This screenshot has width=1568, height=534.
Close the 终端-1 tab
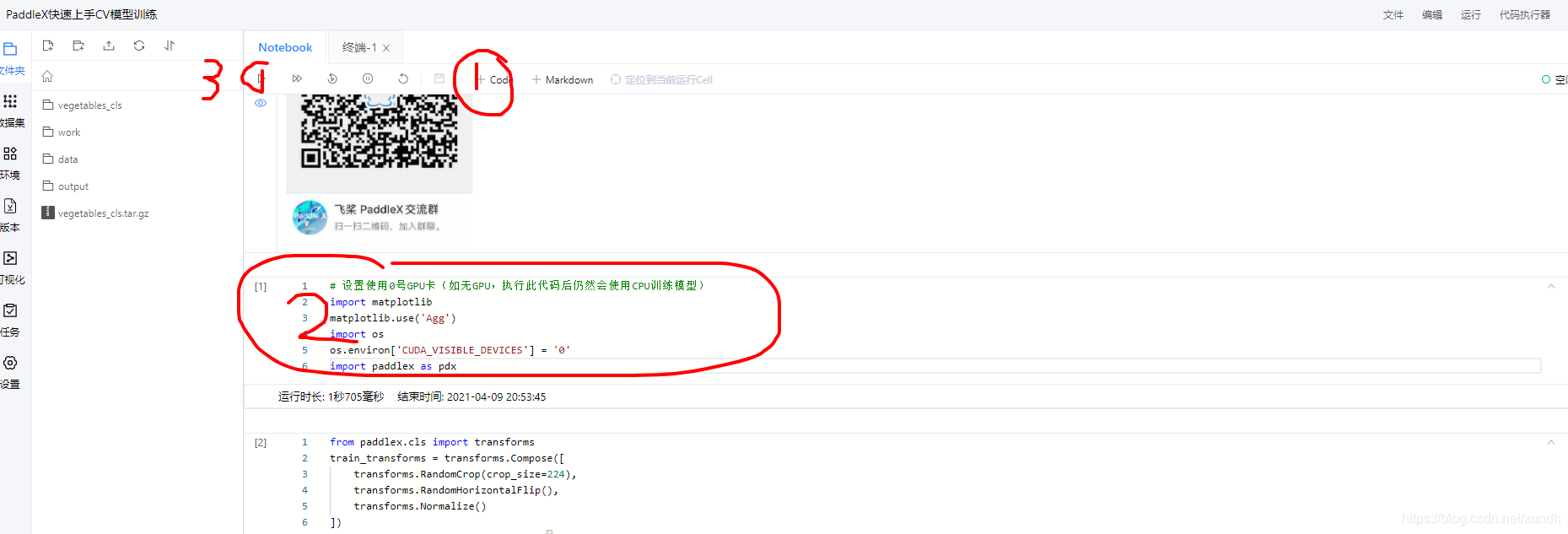click(x=386, y=48)
